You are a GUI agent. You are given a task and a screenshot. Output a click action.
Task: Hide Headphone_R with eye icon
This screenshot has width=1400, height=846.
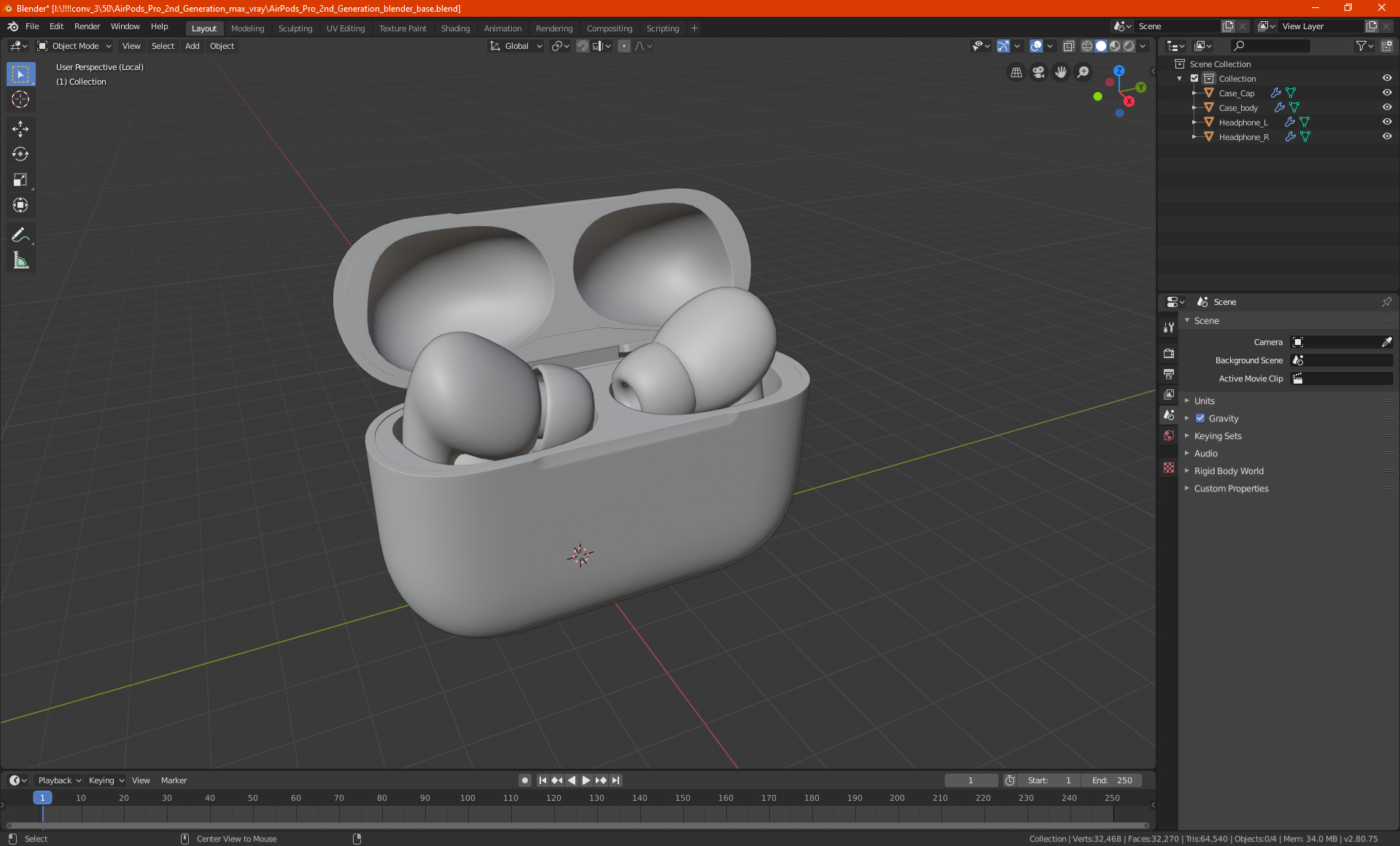click(x=1386, y=136)
